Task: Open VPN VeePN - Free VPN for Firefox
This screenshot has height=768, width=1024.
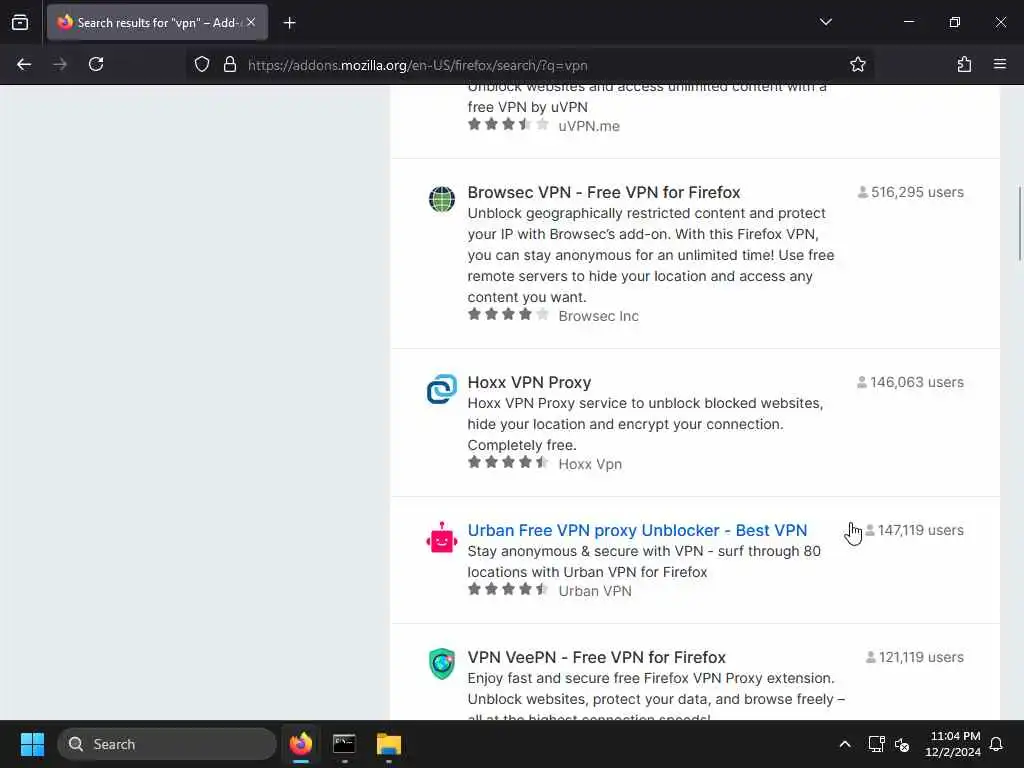Action: [596, 657]
